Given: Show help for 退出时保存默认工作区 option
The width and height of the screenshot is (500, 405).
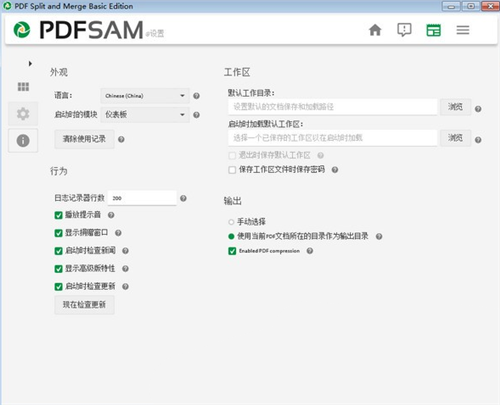Looking at the screenshot, I should [x=320, y=155].
